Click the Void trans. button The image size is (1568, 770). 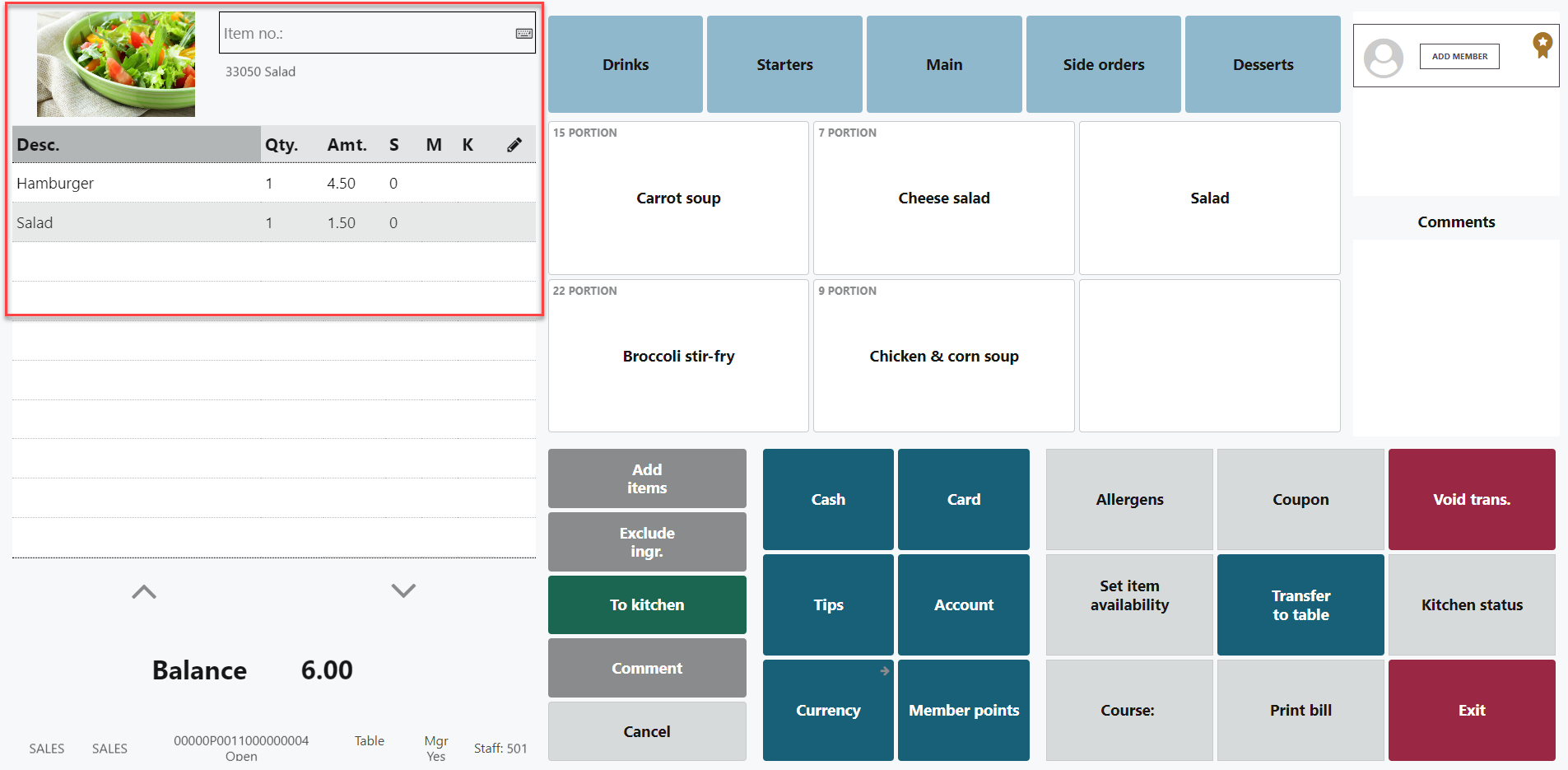tap(1472, 499)
